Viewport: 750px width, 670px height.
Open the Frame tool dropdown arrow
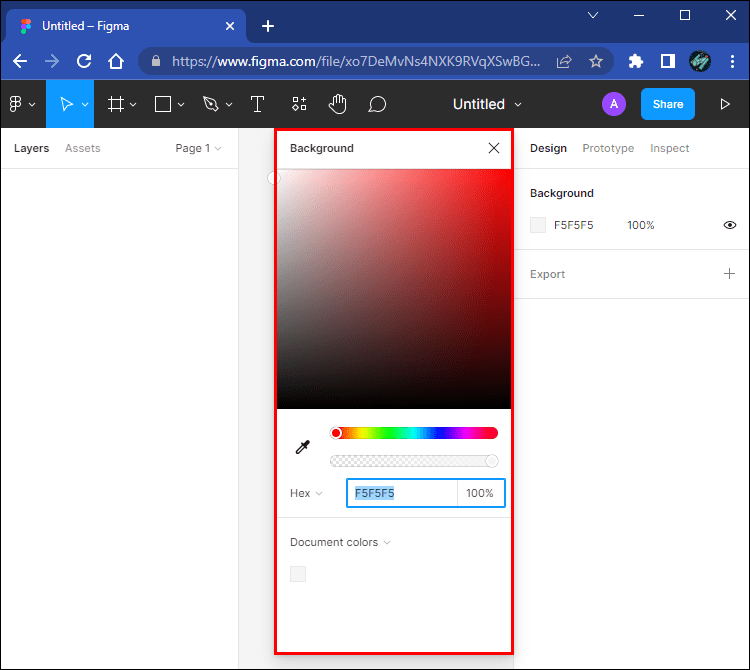[x=134, y=104]
